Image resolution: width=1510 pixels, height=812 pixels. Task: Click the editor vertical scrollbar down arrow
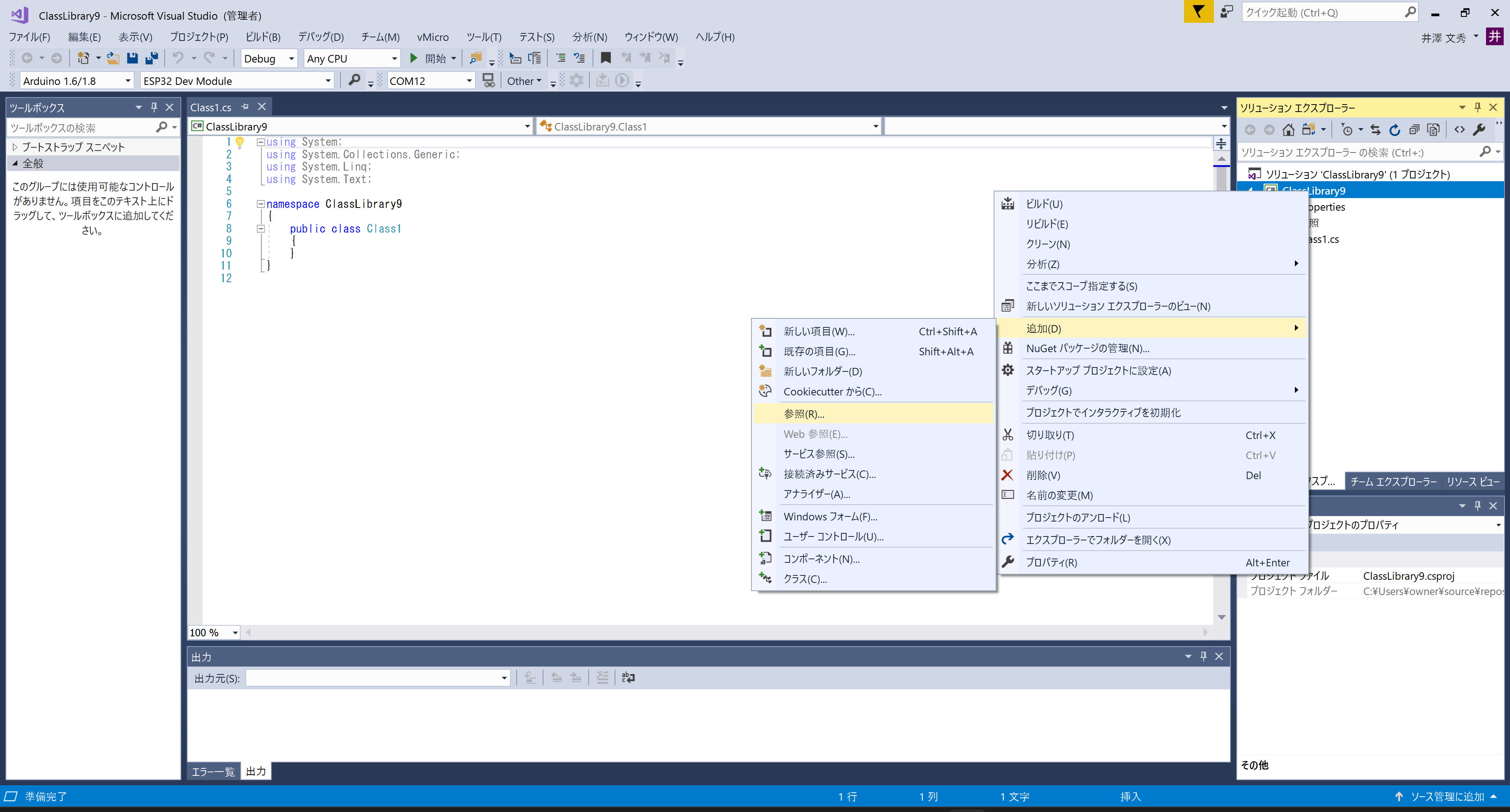click(x=1221, y=617)
